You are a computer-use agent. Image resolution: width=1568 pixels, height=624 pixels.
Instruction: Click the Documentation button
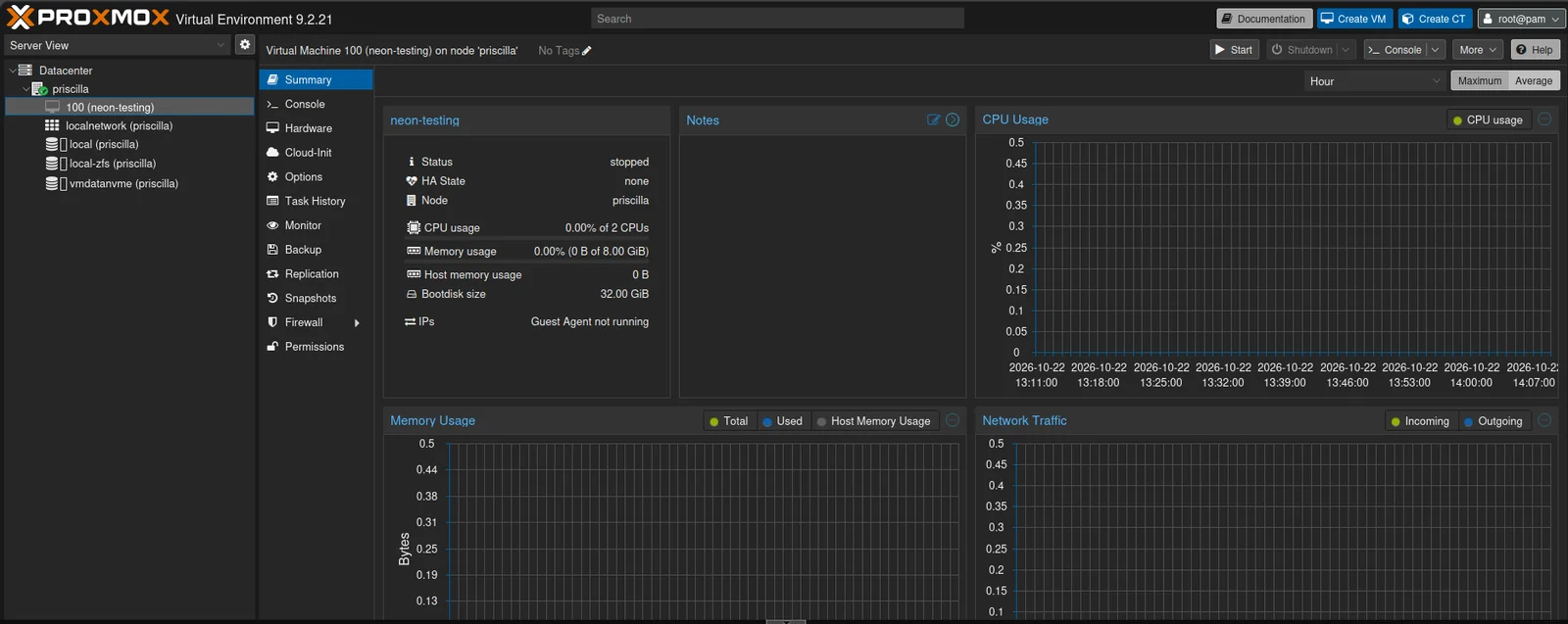tap(1264, 19)
